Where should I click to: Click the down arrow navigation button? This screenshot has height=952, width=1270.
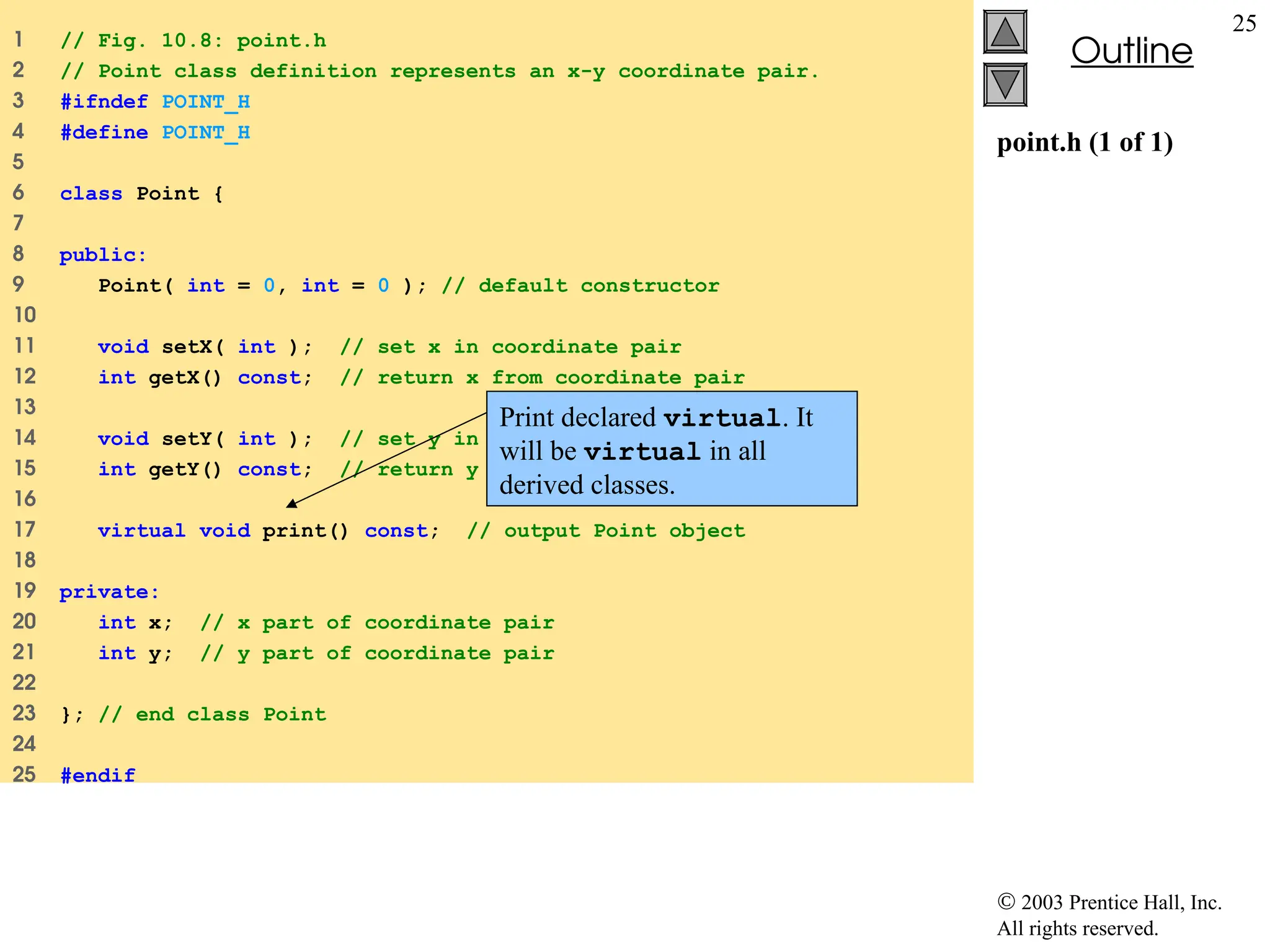point(1005,84)
